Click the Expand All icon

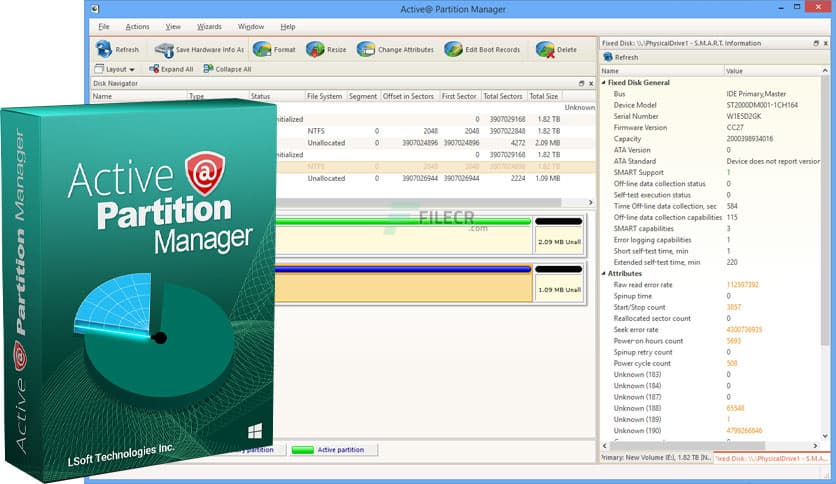pyautogui.click(x=154, y=69)
